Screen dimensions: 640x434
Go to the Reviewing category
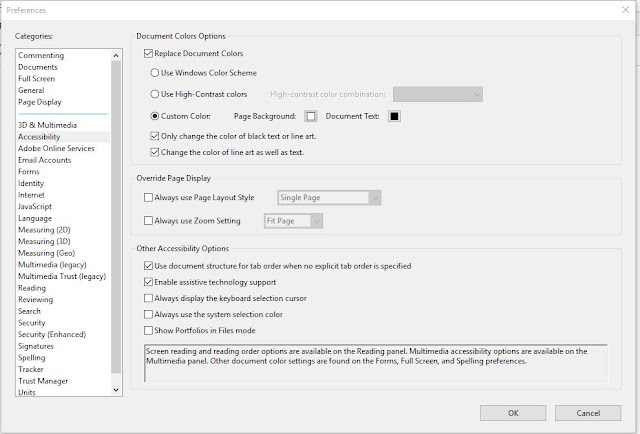[36, 299]
